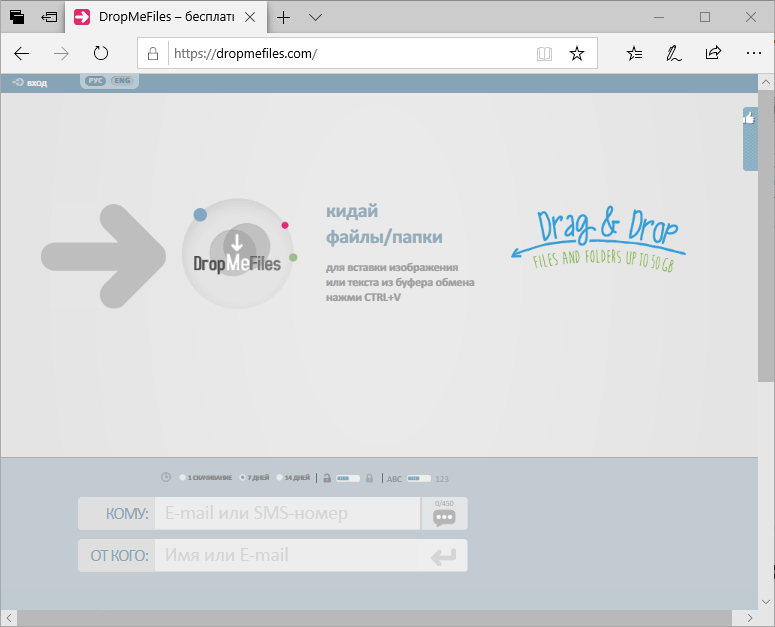Click the set tabs aside icon
This screenshot has height=627, width=775.
(x=49, y=17)
